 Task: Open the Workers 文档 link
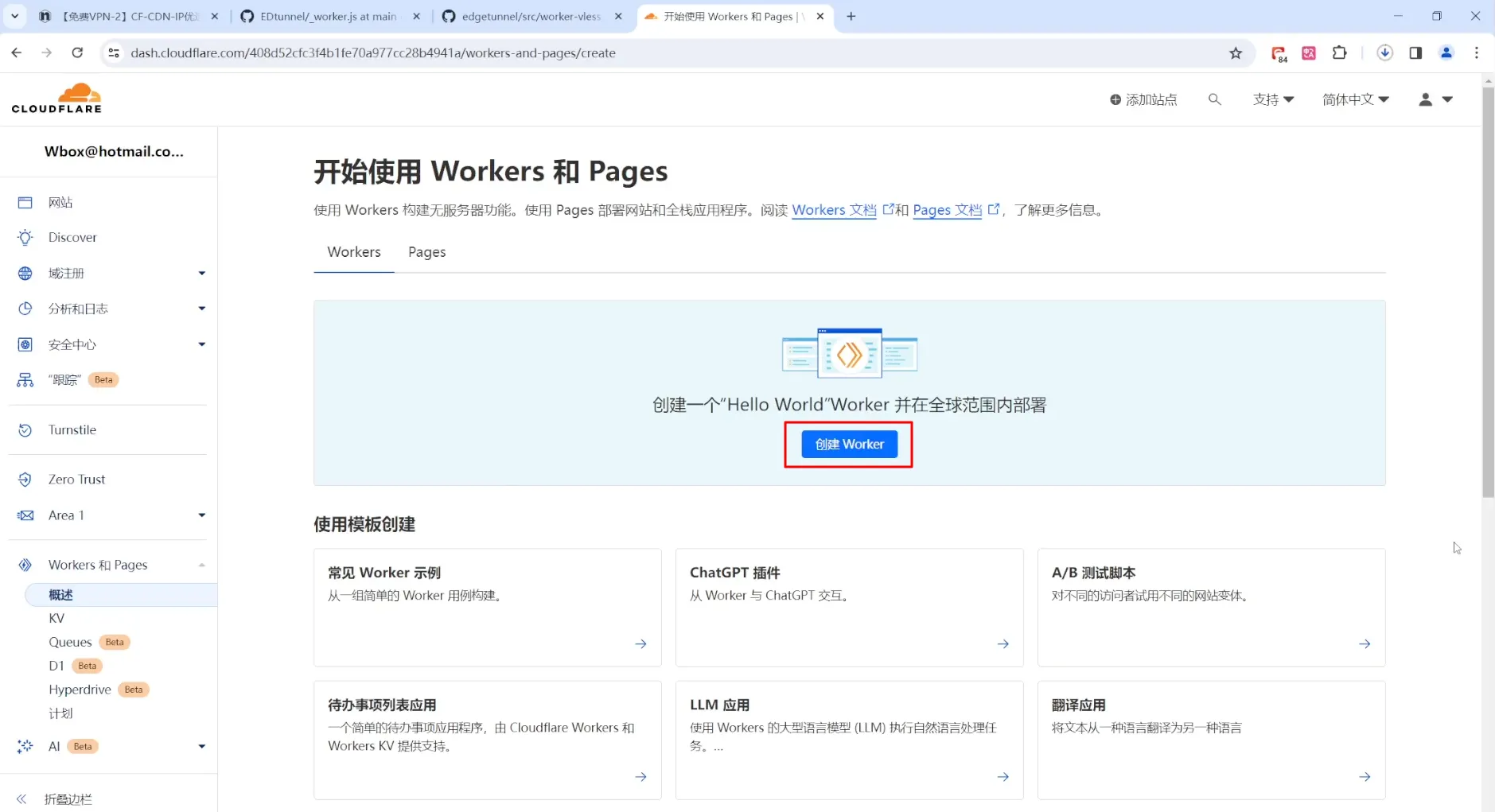(x=834, y=210)
